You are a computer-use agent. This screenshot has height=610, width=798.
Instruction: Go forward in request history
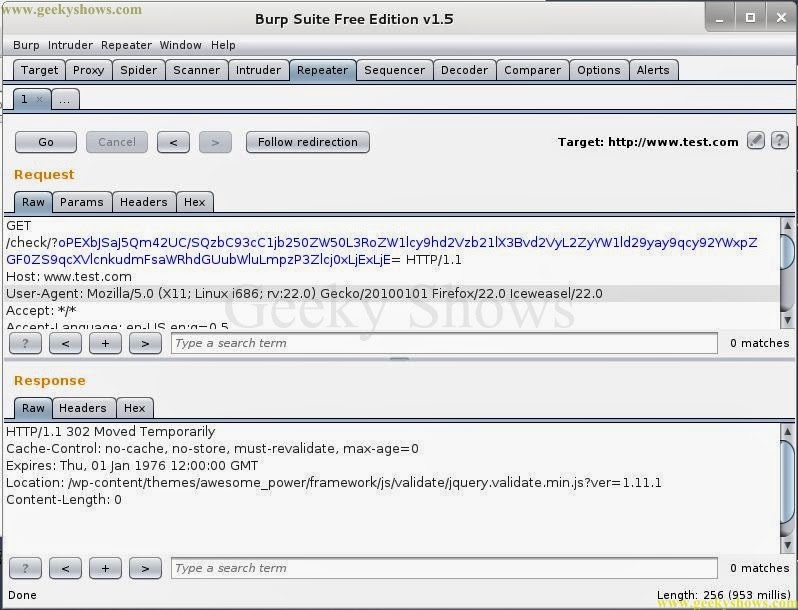tap(215, 142)
